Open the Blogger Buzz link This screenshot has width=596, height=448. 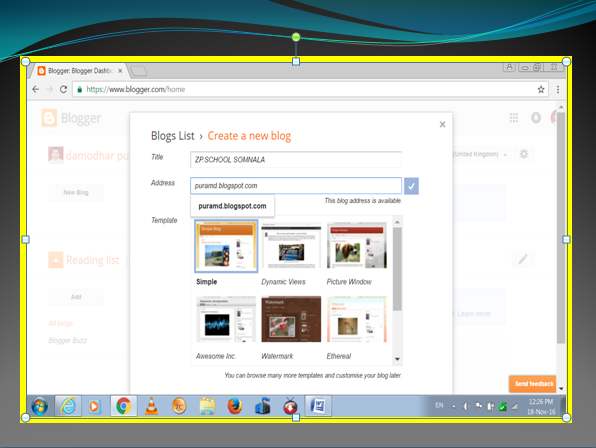tap(67, 340)
